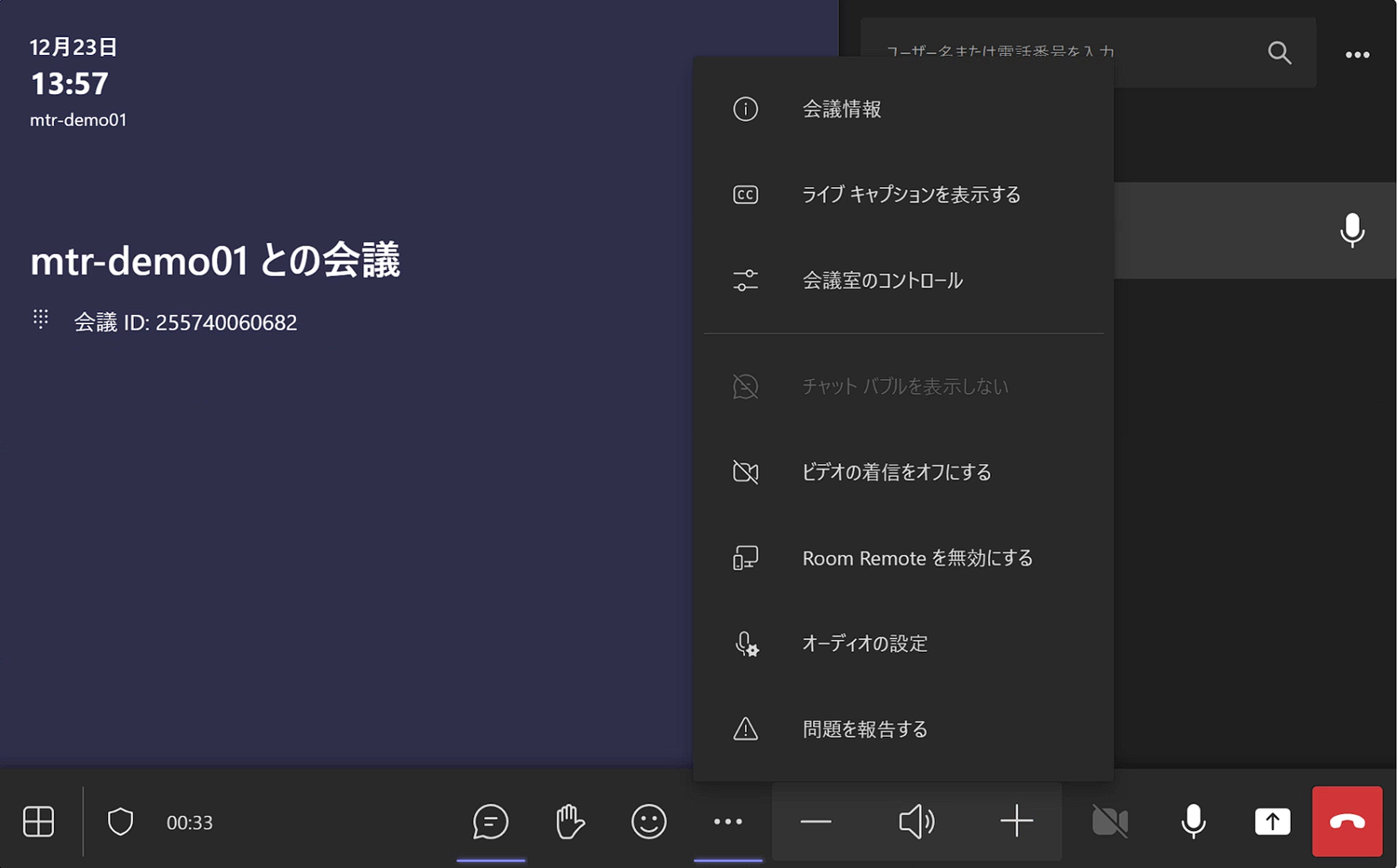Select ビデオの着信をオフにする
Image resolution: width=1400 pixels, height=868 pixels.
[x=903, y=471]
